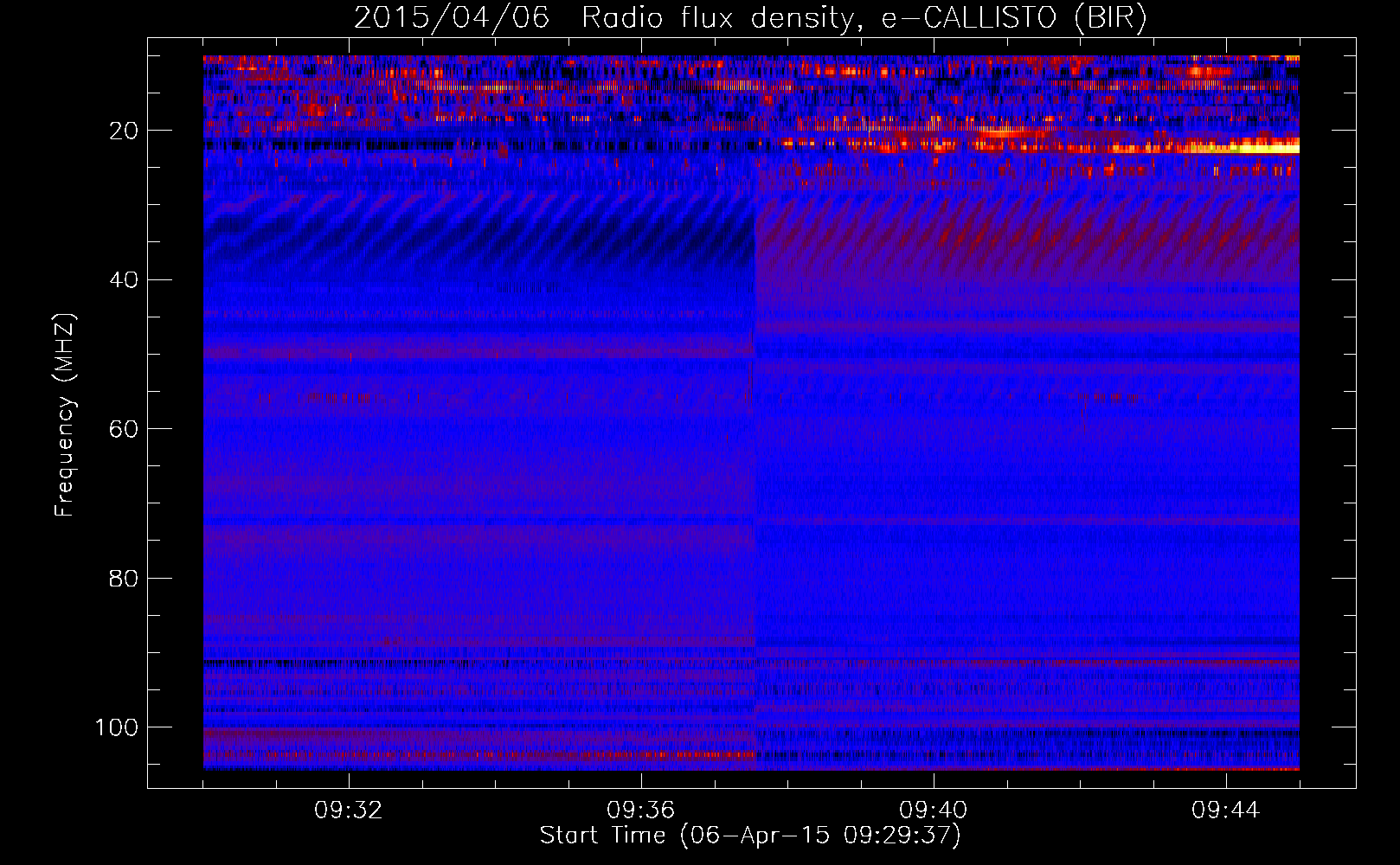Click the 'Start Time (06-Apr-15 09:29:37)' x-axis label
The height and width of the screenshot is (865, 1400).
750,836
